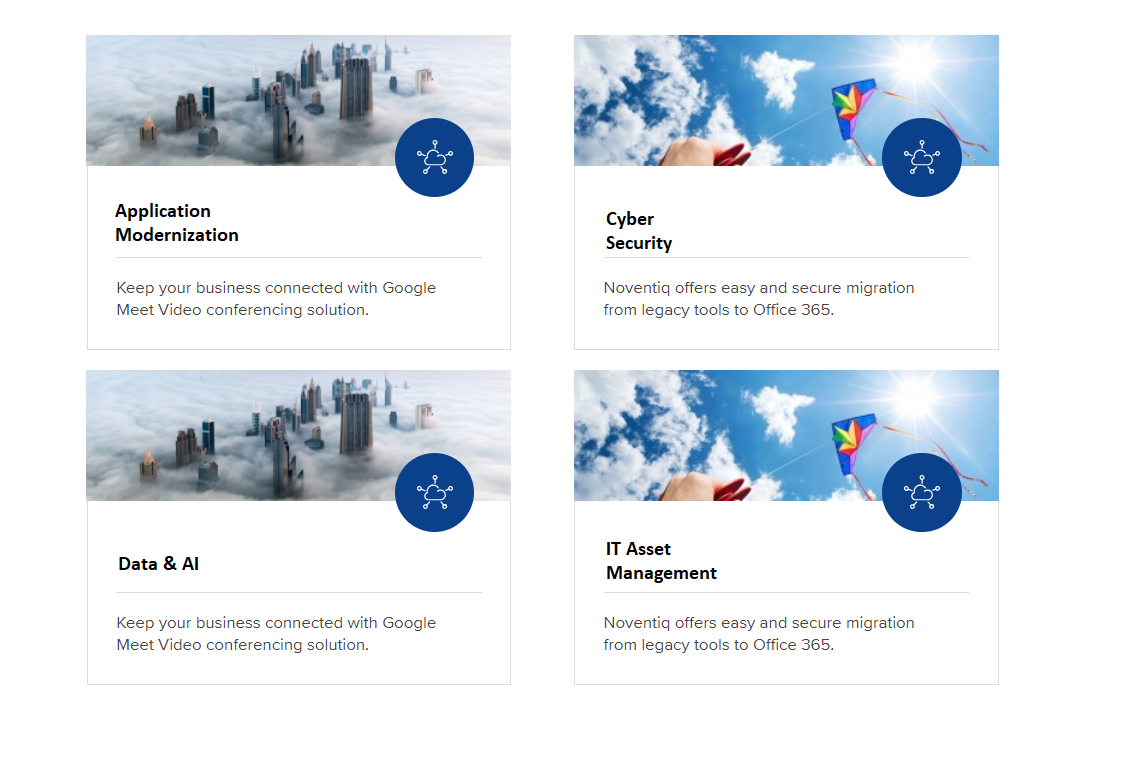
Task: Click the cloud network icon on Data & AI card
Action: point(434,493)
